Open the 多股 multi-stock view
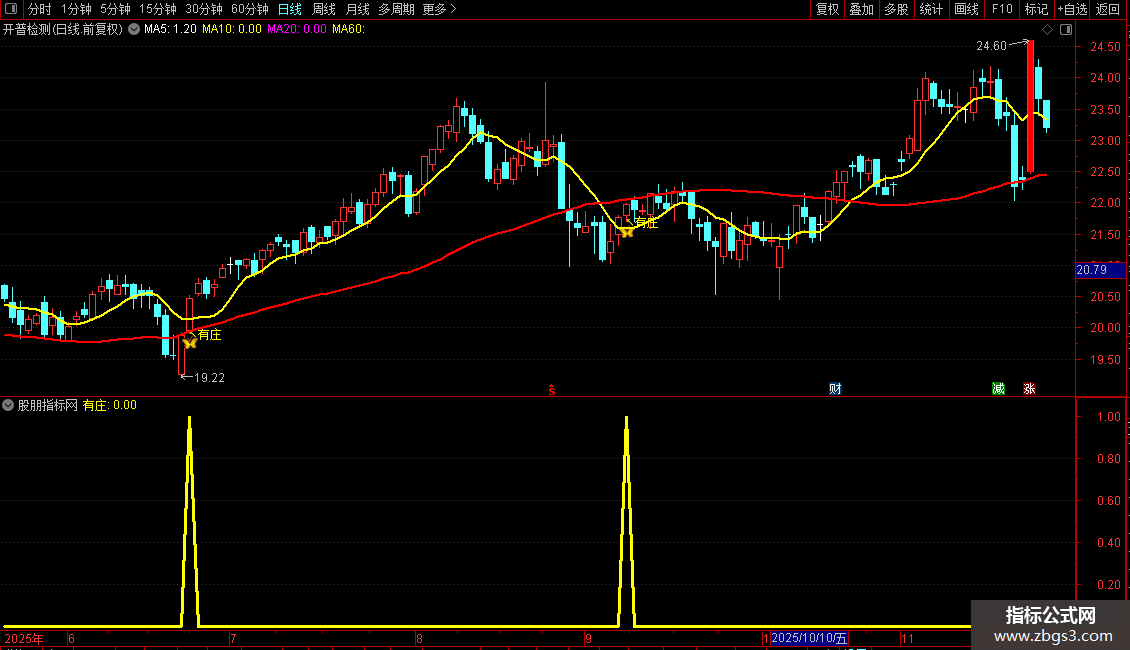The image size is (1130, 650). click(896, 9)
